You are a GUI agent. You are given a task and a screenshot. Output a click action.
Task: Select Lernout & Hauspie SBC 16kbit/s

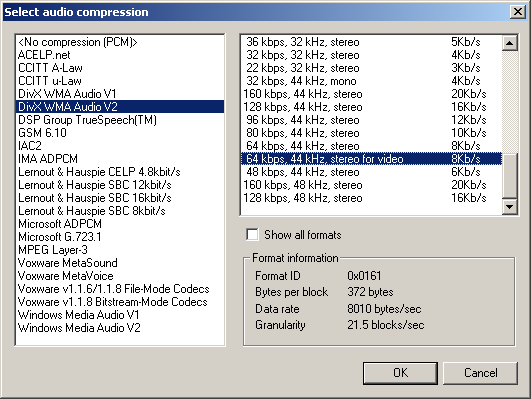coord(120,198)
